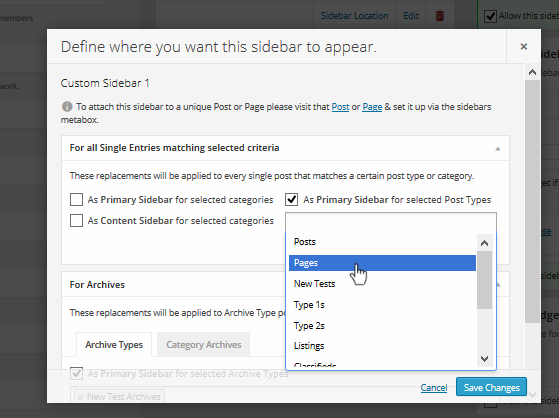Screen dimensions: 559x418
Task: Click the Cancel link
Action: [434, 388]
